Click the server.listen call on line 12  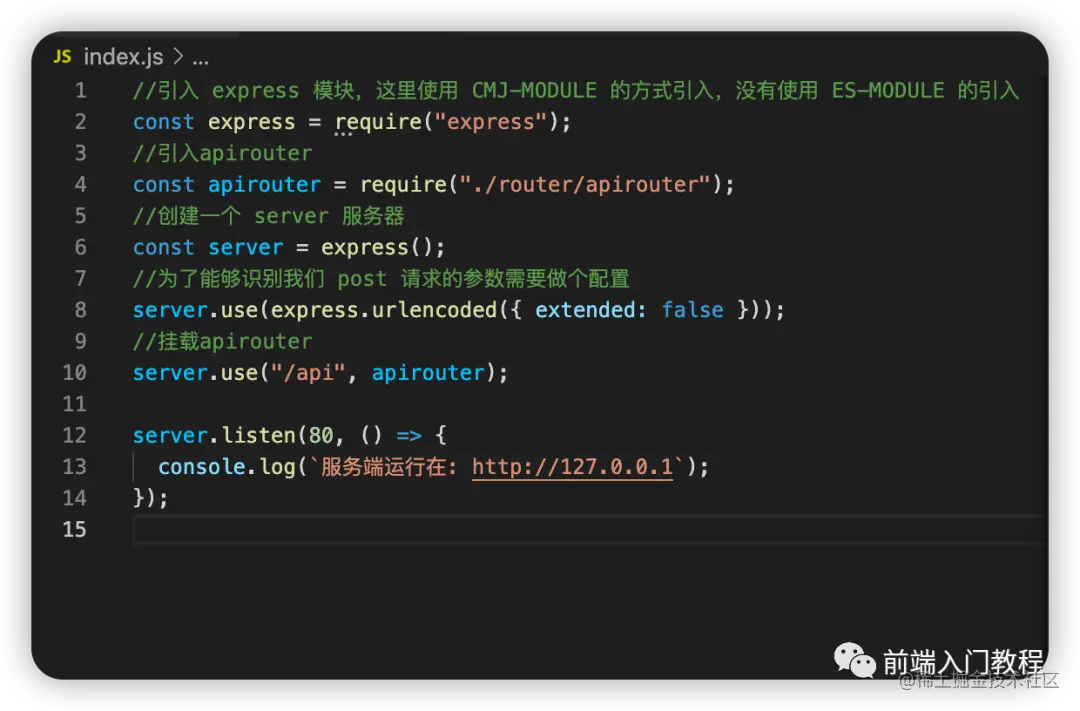[214, 435]
